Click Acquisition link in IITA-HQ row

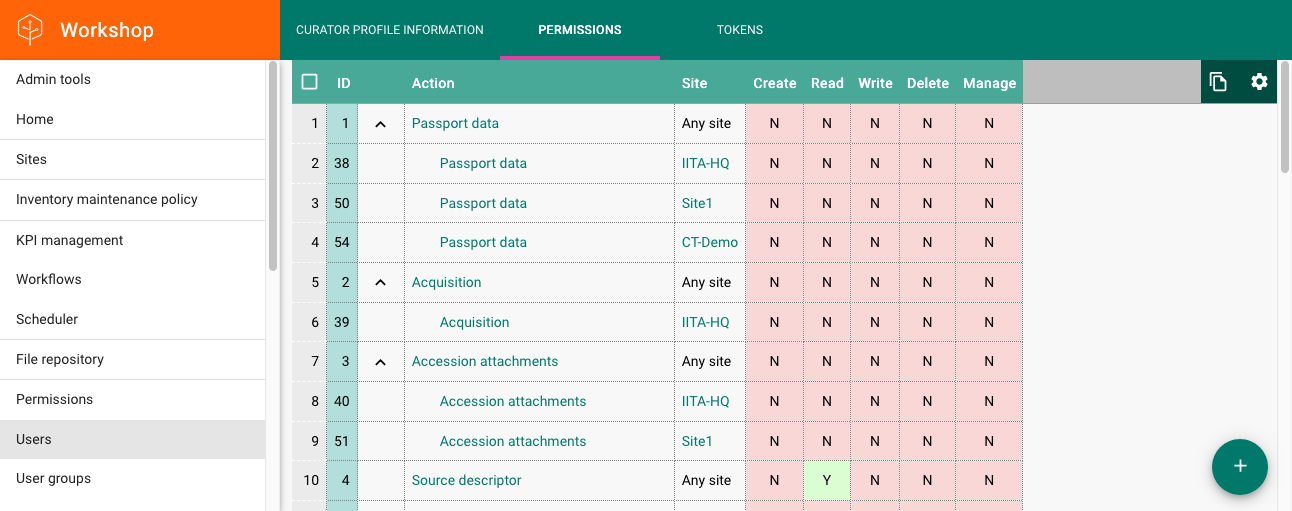coord(474,322)
